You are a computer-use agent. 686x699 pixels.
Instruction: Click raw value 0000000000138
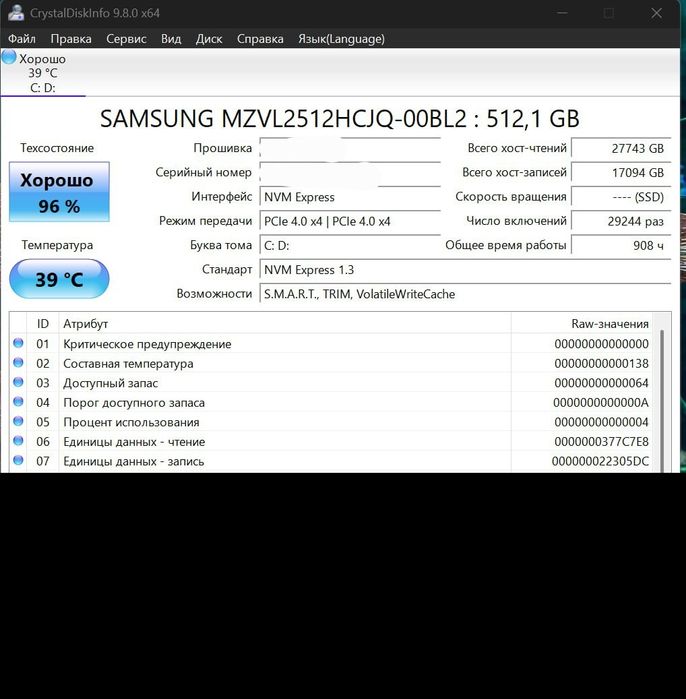pos(601,363)
